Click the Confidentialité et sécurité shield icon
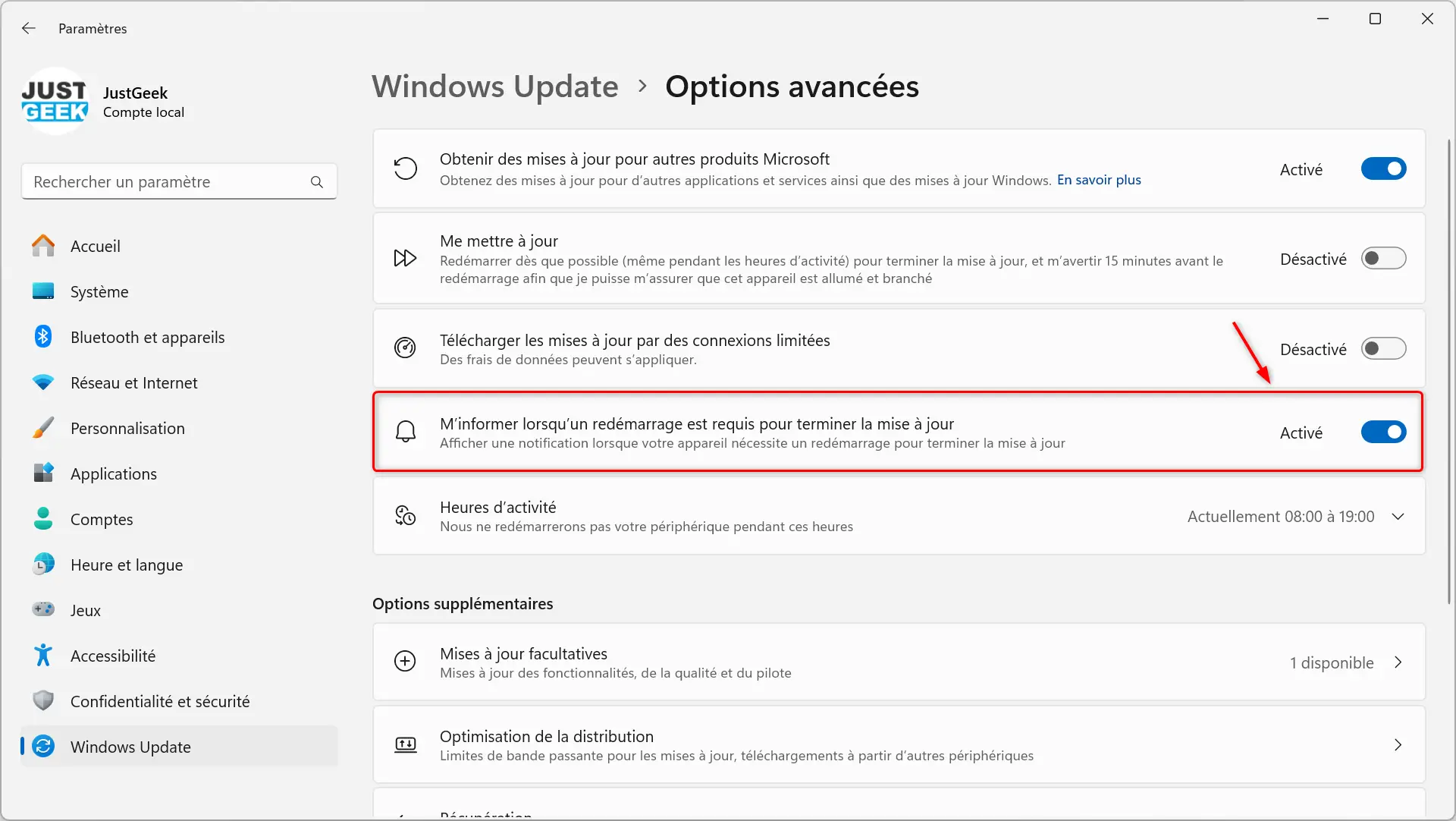 click(43, 701)
